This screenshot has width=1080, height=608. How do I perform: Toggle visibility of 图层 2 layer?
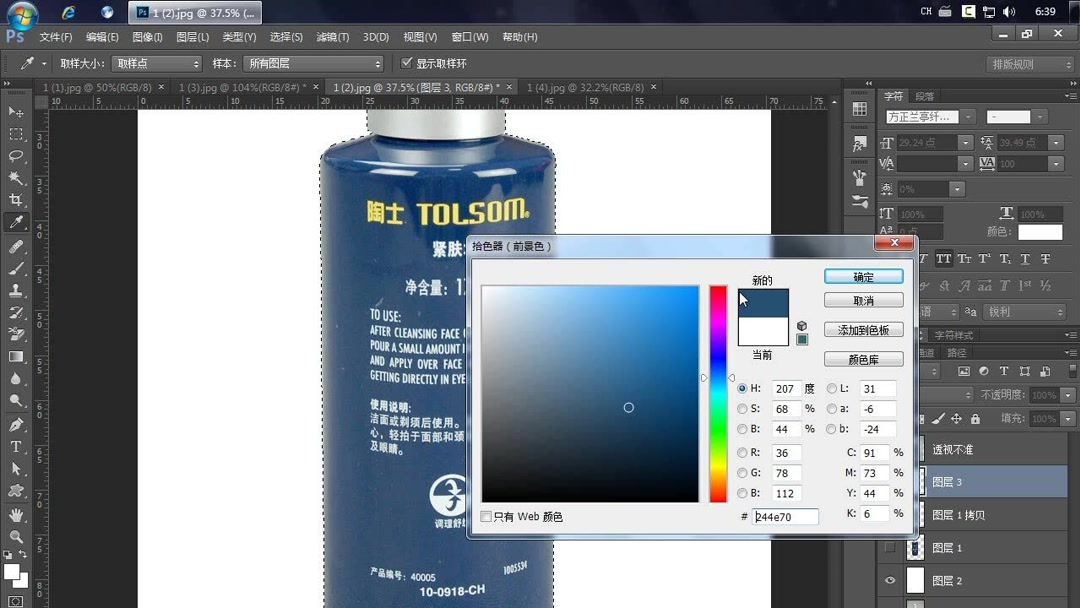tap(890, 580)
